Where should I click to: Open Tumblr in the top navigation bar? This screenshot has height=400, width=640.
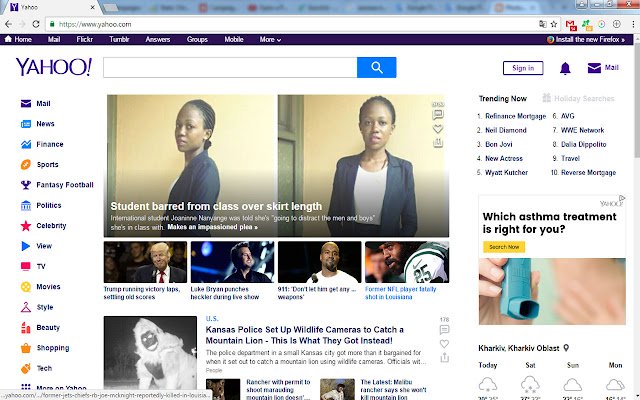tap(119, 40)
